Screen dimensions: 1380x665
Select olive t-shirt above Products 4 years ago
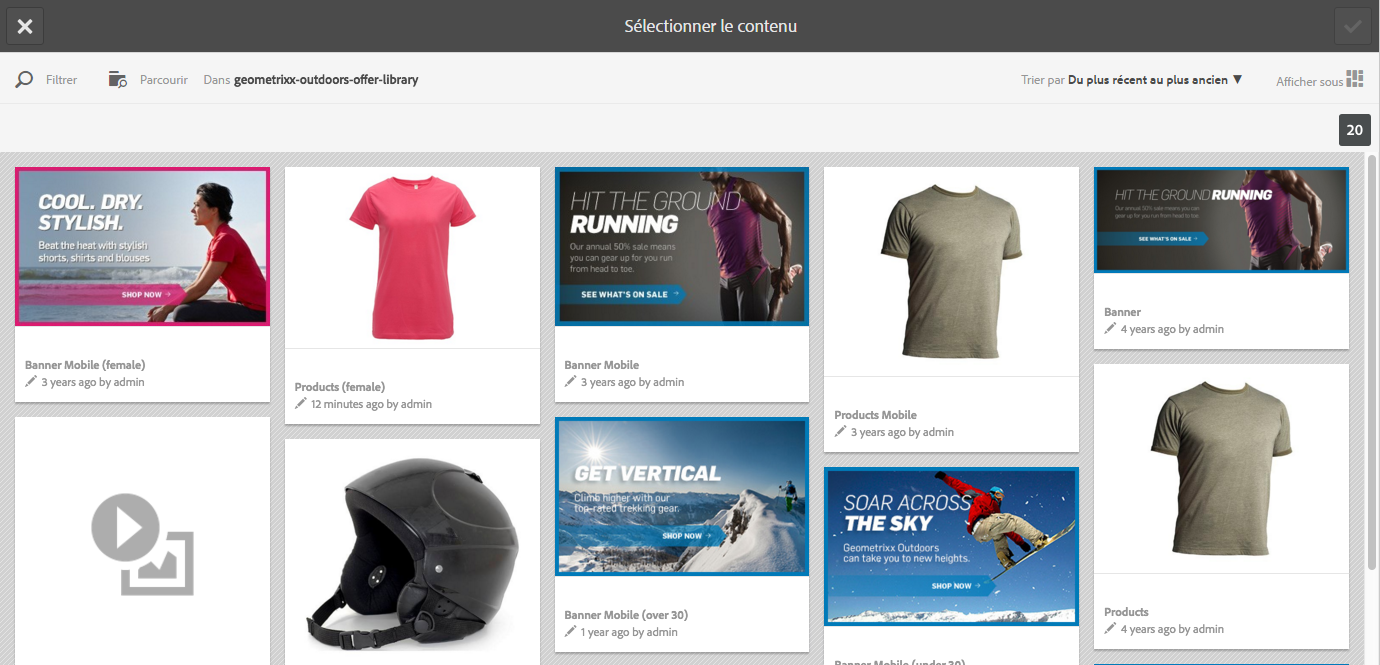coord(1221,468)
